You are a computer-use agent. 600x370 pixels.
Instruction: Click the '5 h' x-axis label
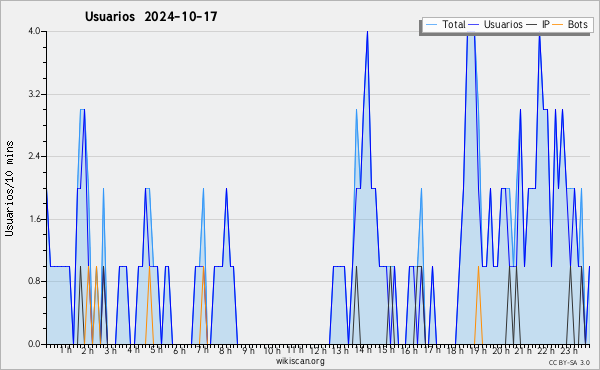tap(156, 350)
